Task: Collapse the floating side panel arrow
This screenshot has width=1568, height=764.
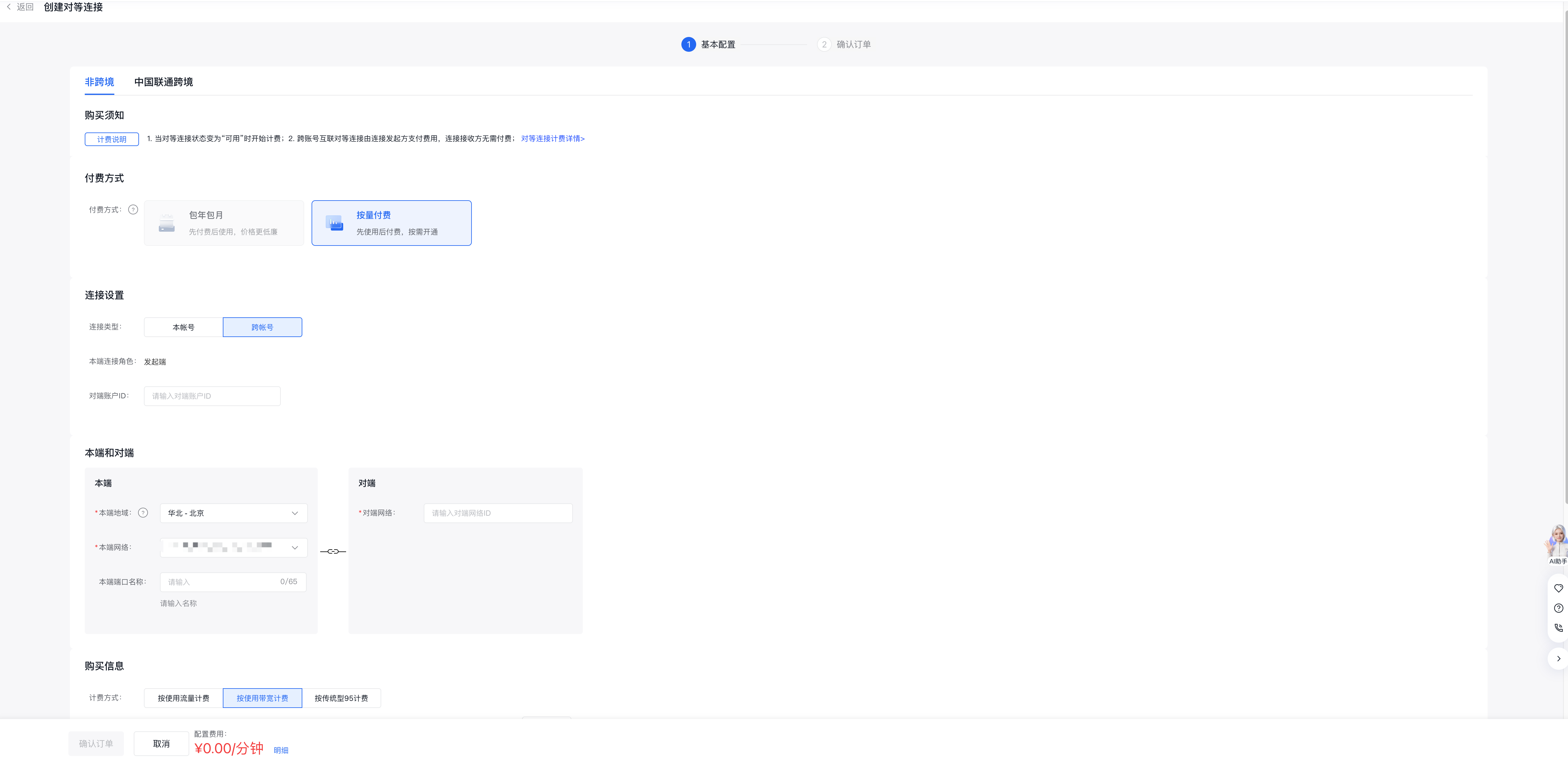Action: pyautogui.click(x=1558, y=659)
